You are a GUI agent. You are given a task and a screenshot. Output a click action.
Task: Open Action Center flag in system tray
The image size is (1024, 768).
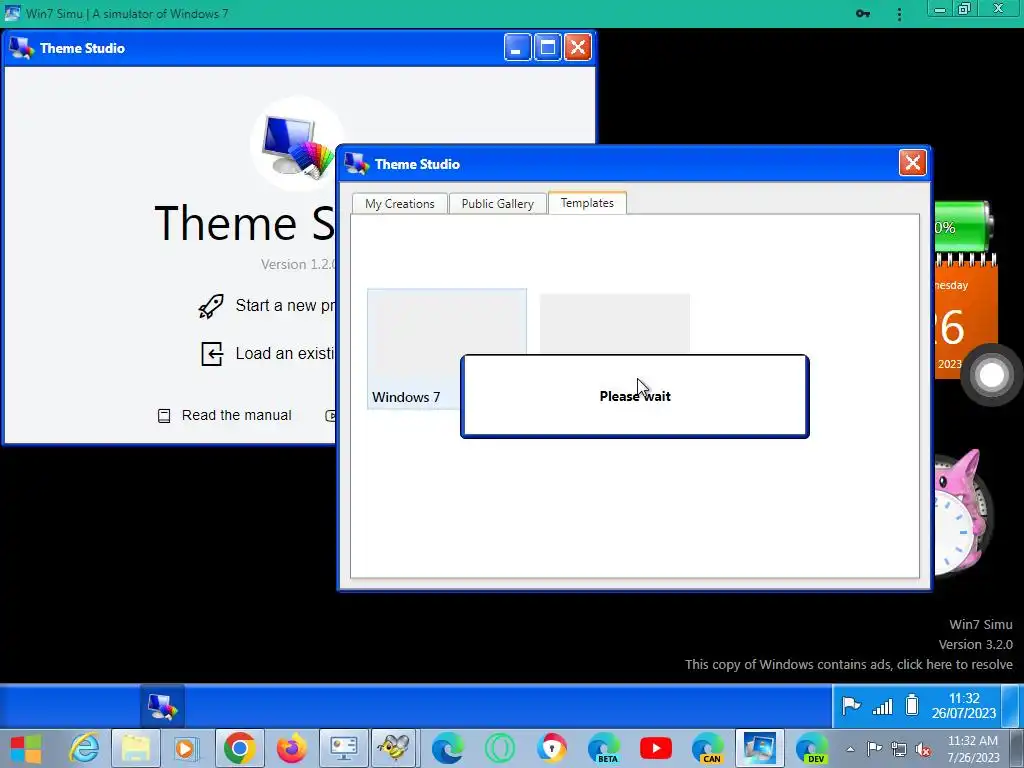pyautogui.click(x=874, y=749)
